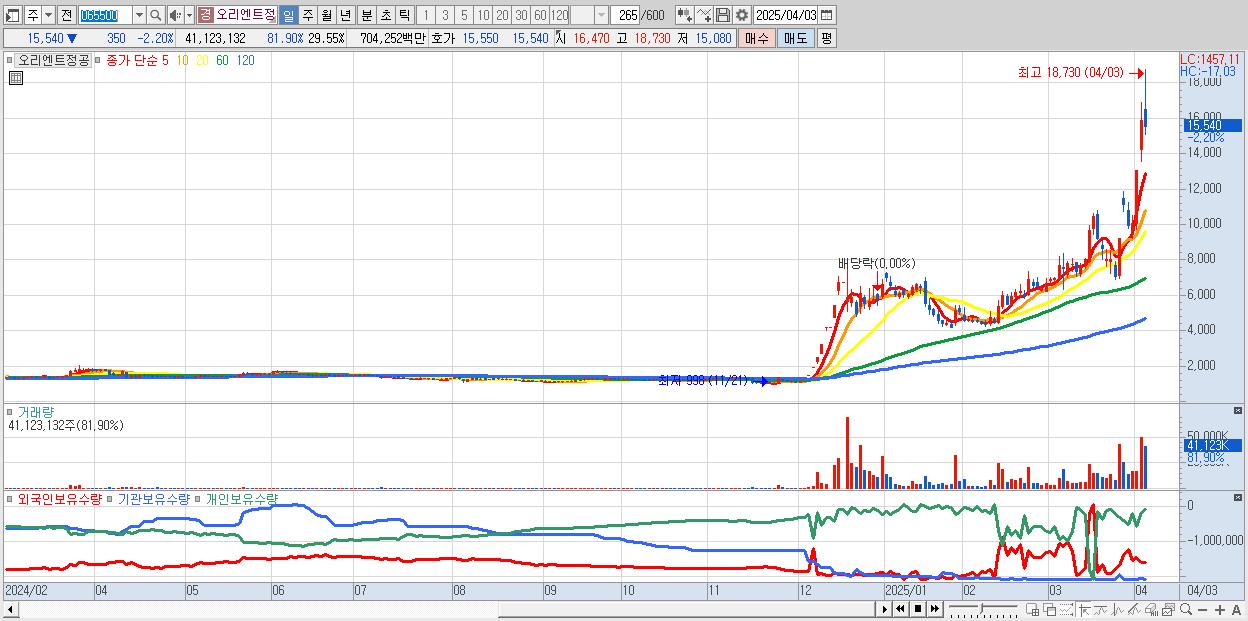Click the crosshair cursor icon on bottom toolbar
The height and width of the screenshot is (621, 1248).
click(x=1085, y=609)
